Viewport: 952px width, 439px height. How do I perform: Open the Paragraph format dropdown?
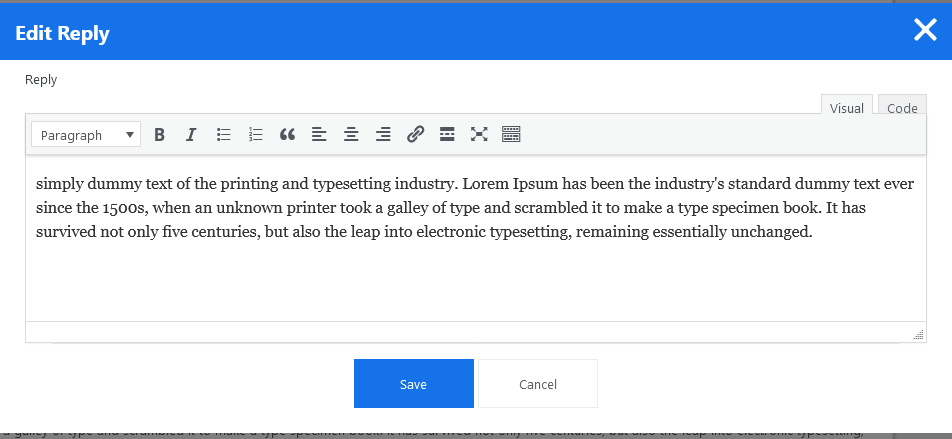(86, 135)
